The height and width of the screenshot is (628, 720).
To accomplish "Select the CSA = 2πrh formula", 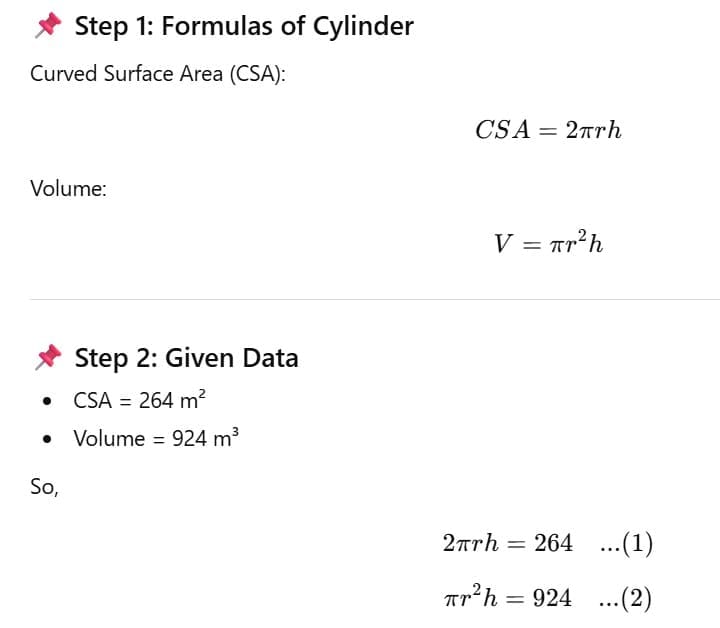I will pos(548,130).
